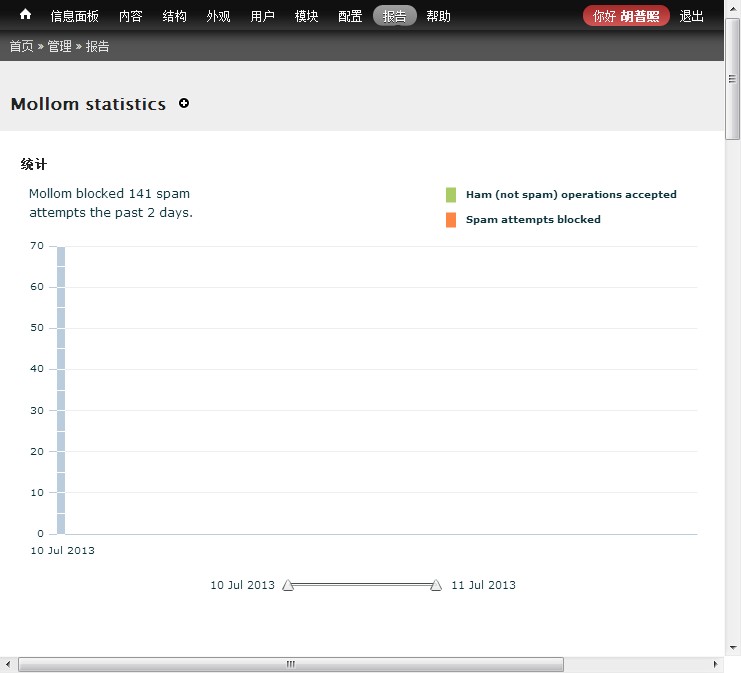Click the green Ham legend swatch
Screen dimensions: 741x673
451,195
